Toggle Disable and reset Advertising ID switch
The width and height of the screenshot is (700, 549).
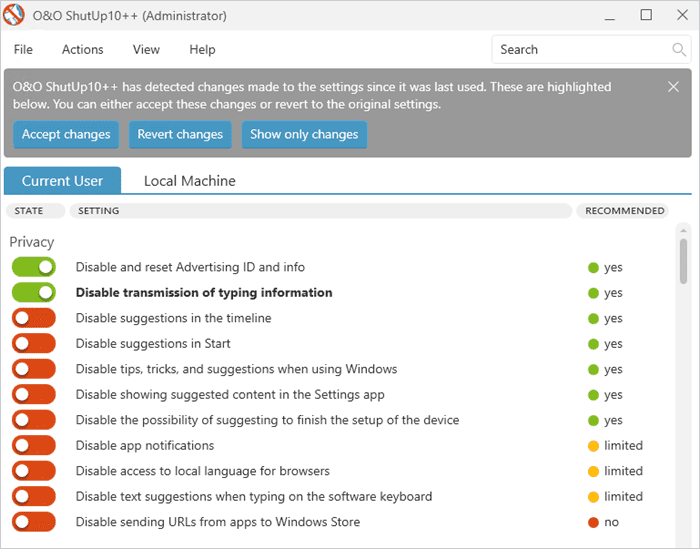[x=34, y=267]
